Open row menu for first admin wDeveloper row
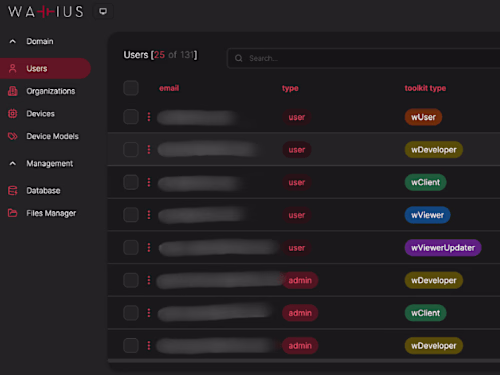Viewport: 500px width, 375px height. click(149, 280)
